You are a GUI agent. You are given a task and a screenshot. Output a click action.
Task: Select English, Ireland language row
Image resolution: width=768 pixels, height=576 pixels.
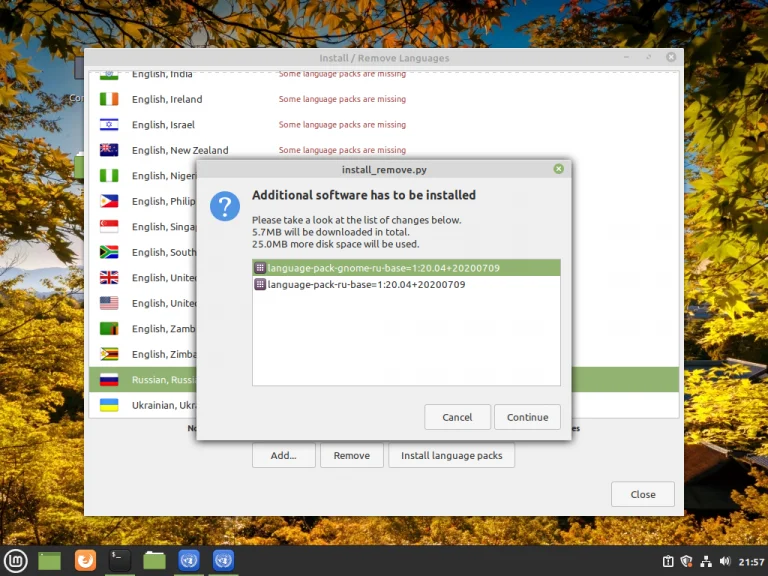pos(384,99)
